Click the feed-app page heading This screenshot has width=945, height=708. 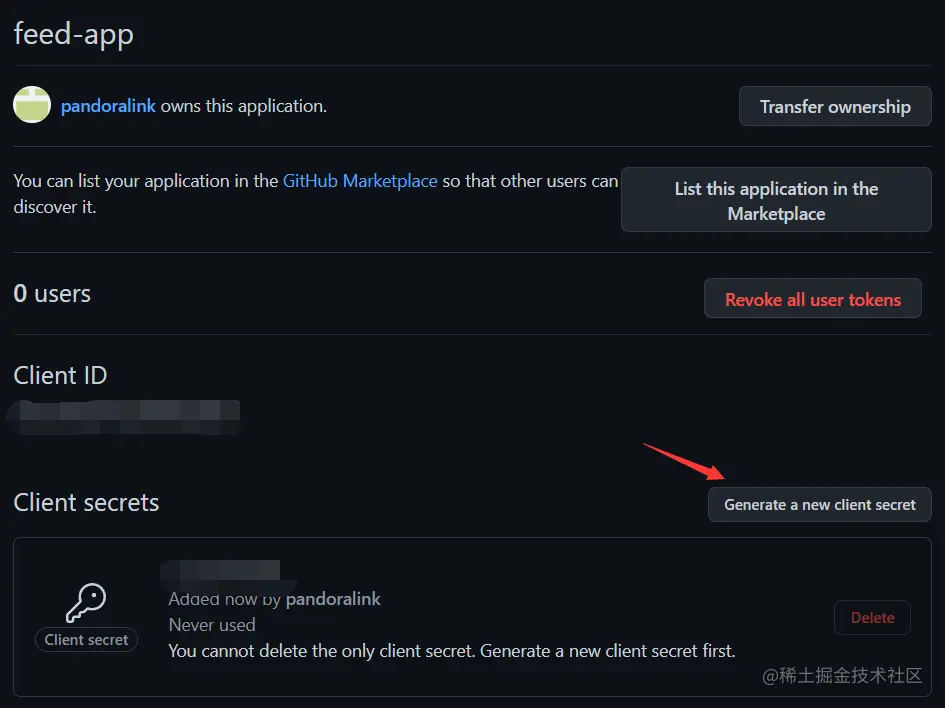pyautogui.click(x=74, y=34)
